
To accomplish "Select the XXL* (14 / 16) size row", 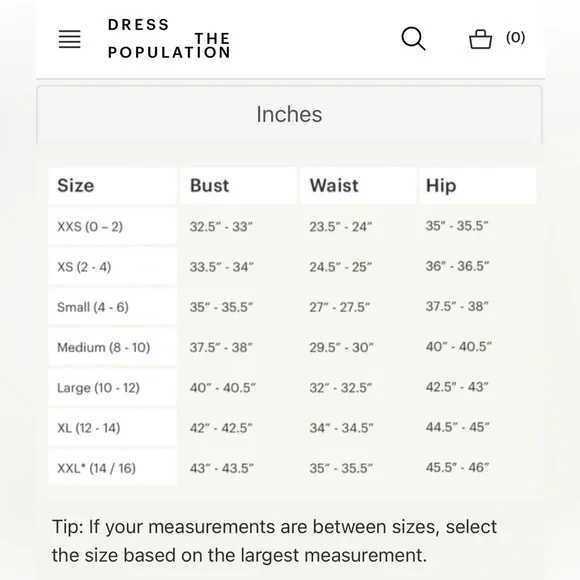I will pyautogui.click(x=292, y=468).
